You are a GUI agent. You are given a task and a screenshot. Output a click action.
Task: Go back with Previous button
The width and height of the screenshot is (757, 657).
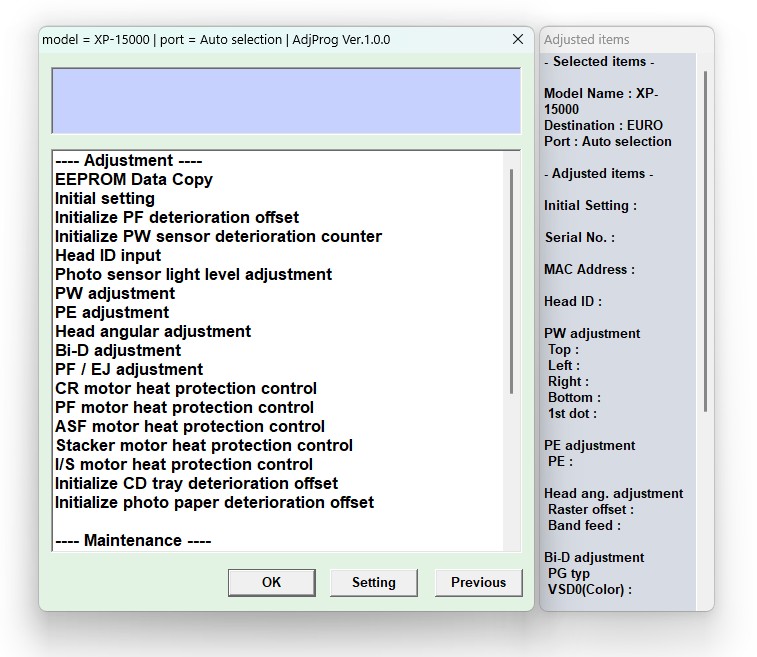(478, 582)
